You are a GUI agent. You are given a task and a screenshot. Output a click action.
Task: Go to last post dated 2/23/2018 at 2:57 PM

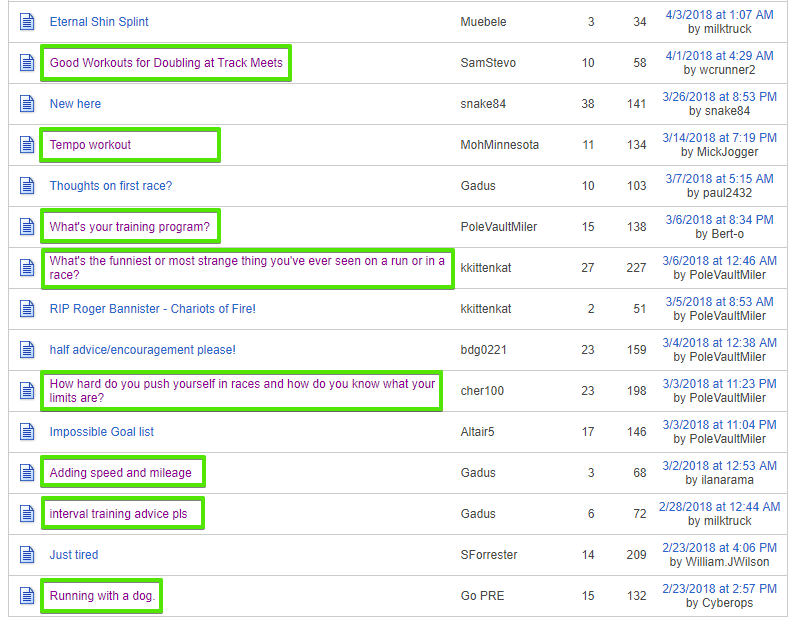pyautogui.click(x=720, y=589)
